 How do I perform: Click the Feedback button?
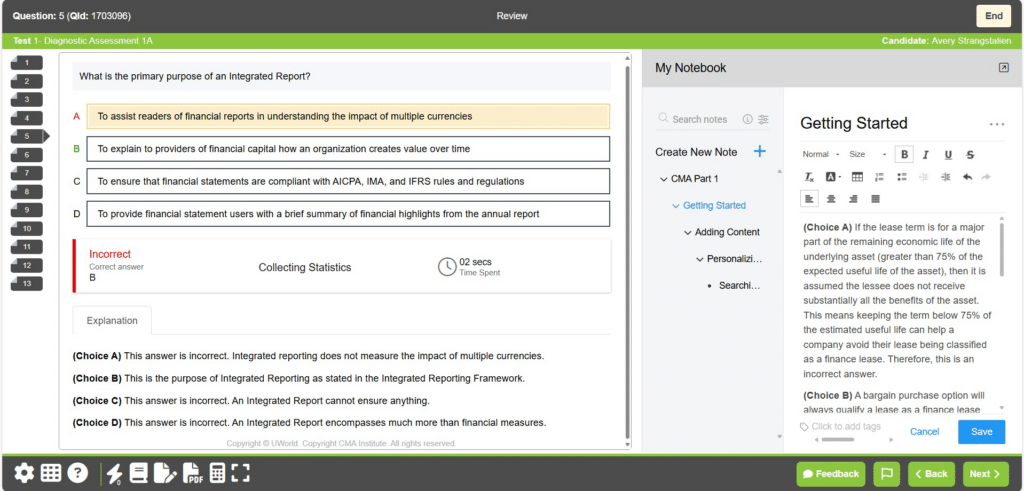[831, 474]
